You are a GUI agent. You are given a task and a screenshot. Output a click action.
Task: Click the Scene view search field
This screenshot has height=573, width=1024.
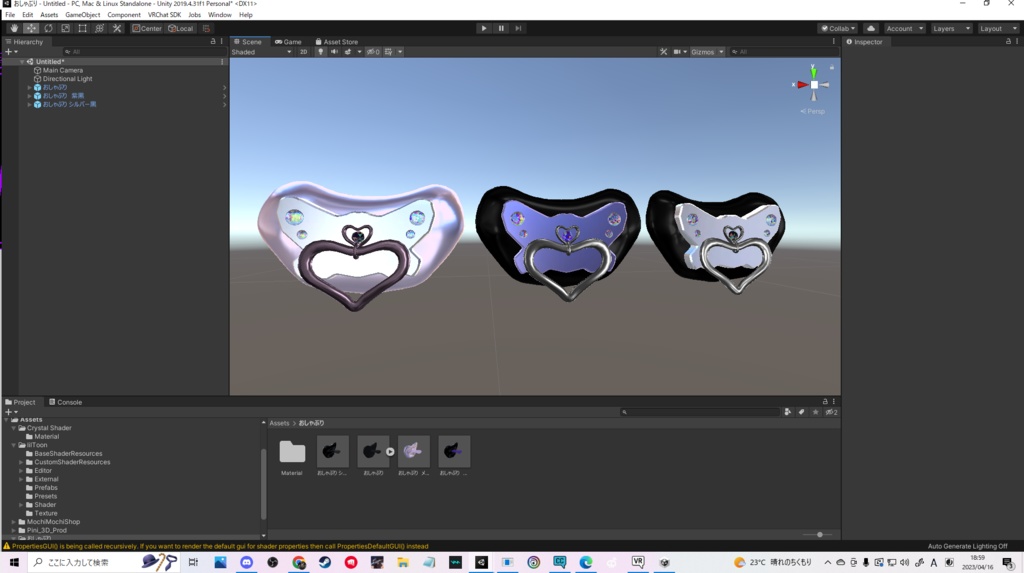(x=780, y=52)
